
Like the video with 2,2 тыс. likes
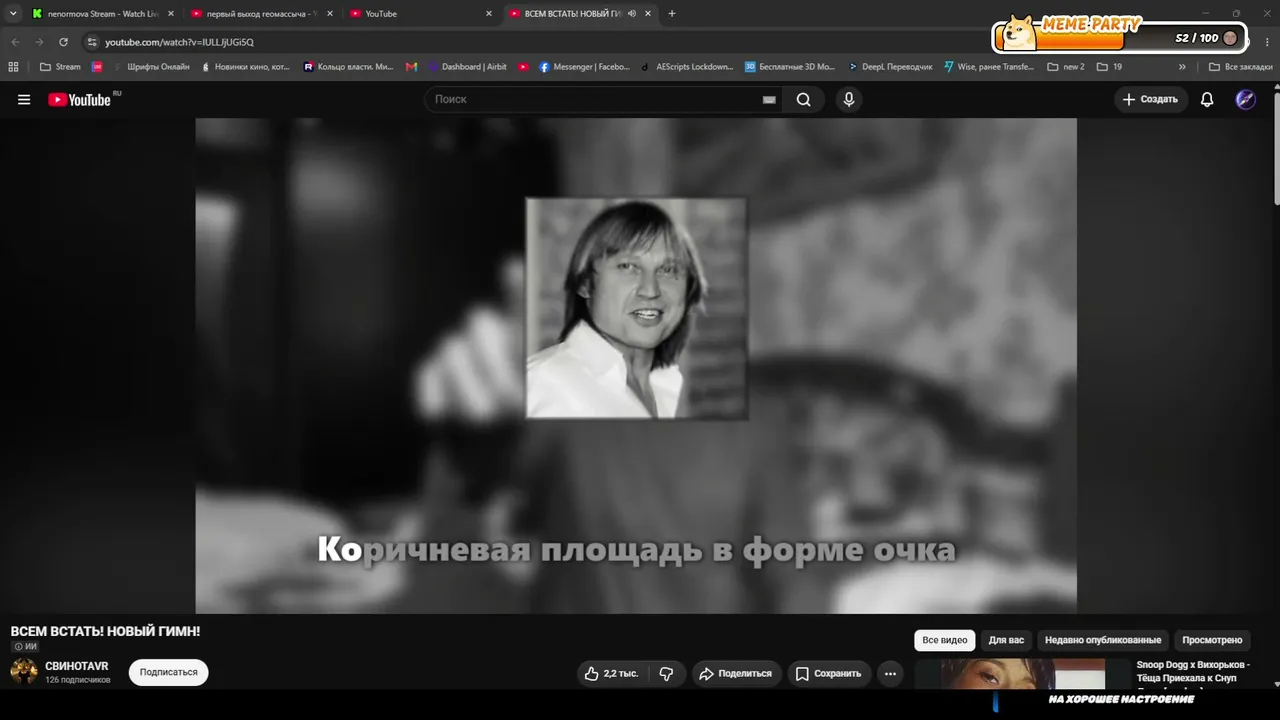[x=611, y=674]
